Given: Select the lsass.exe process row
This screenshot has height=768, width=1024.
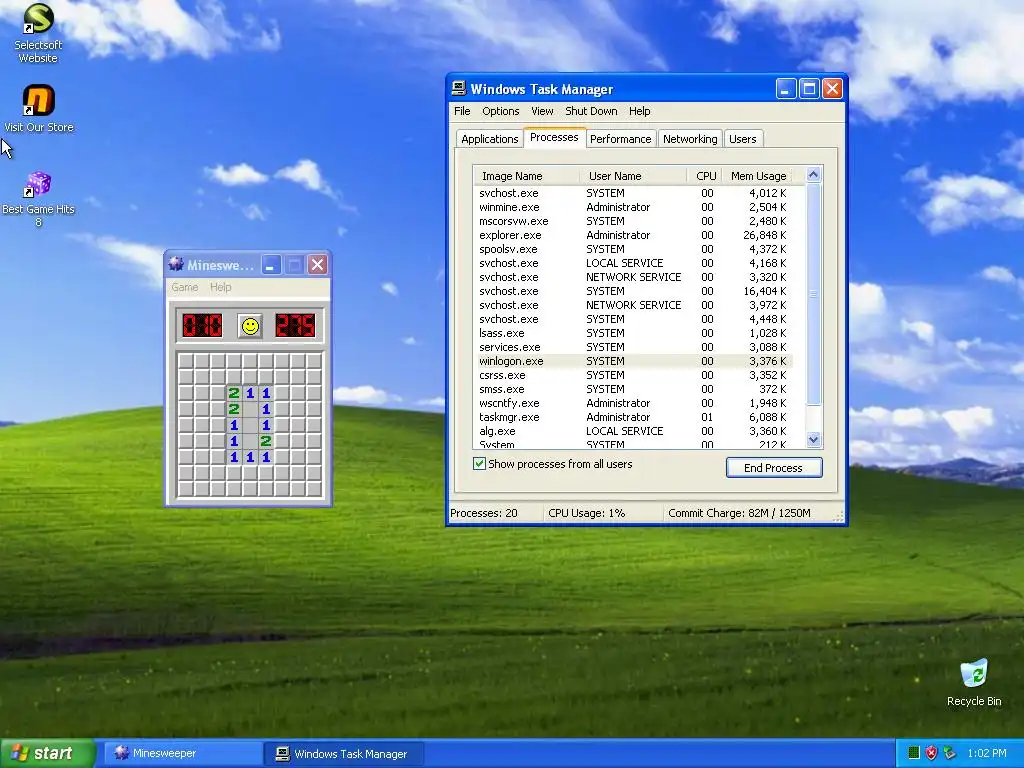Looking at the screenshot, I should 633,333.
